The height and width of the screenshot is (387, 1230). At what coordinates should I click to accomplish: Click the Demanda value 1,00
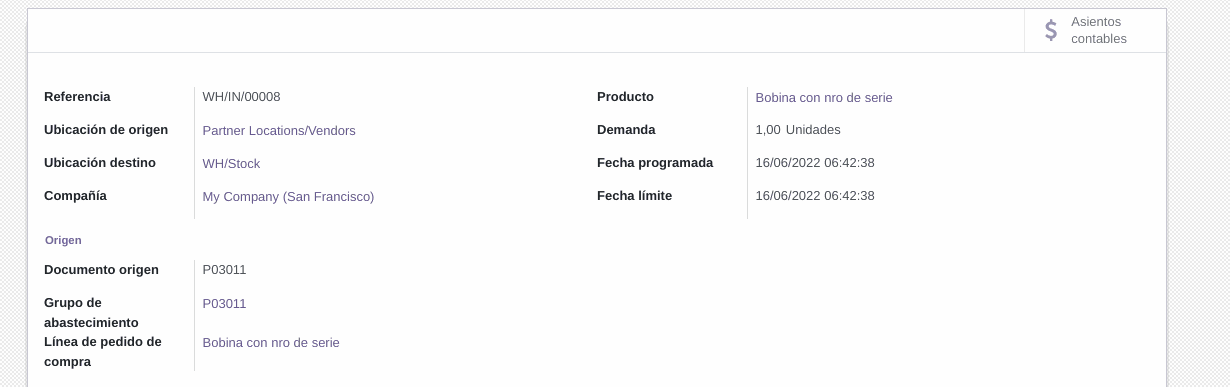768,129
